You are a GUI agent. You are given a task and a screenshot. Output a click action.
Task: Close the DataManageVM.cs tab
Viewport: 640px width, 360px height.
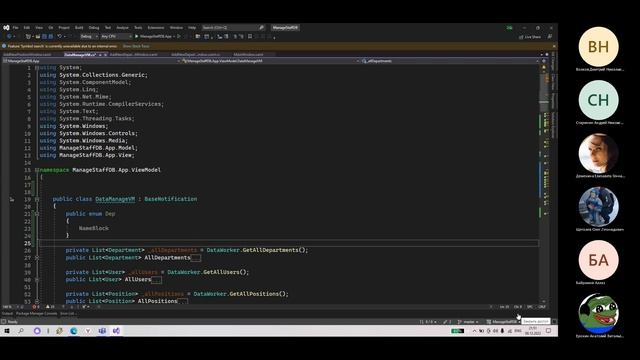(x=105, y=54)
